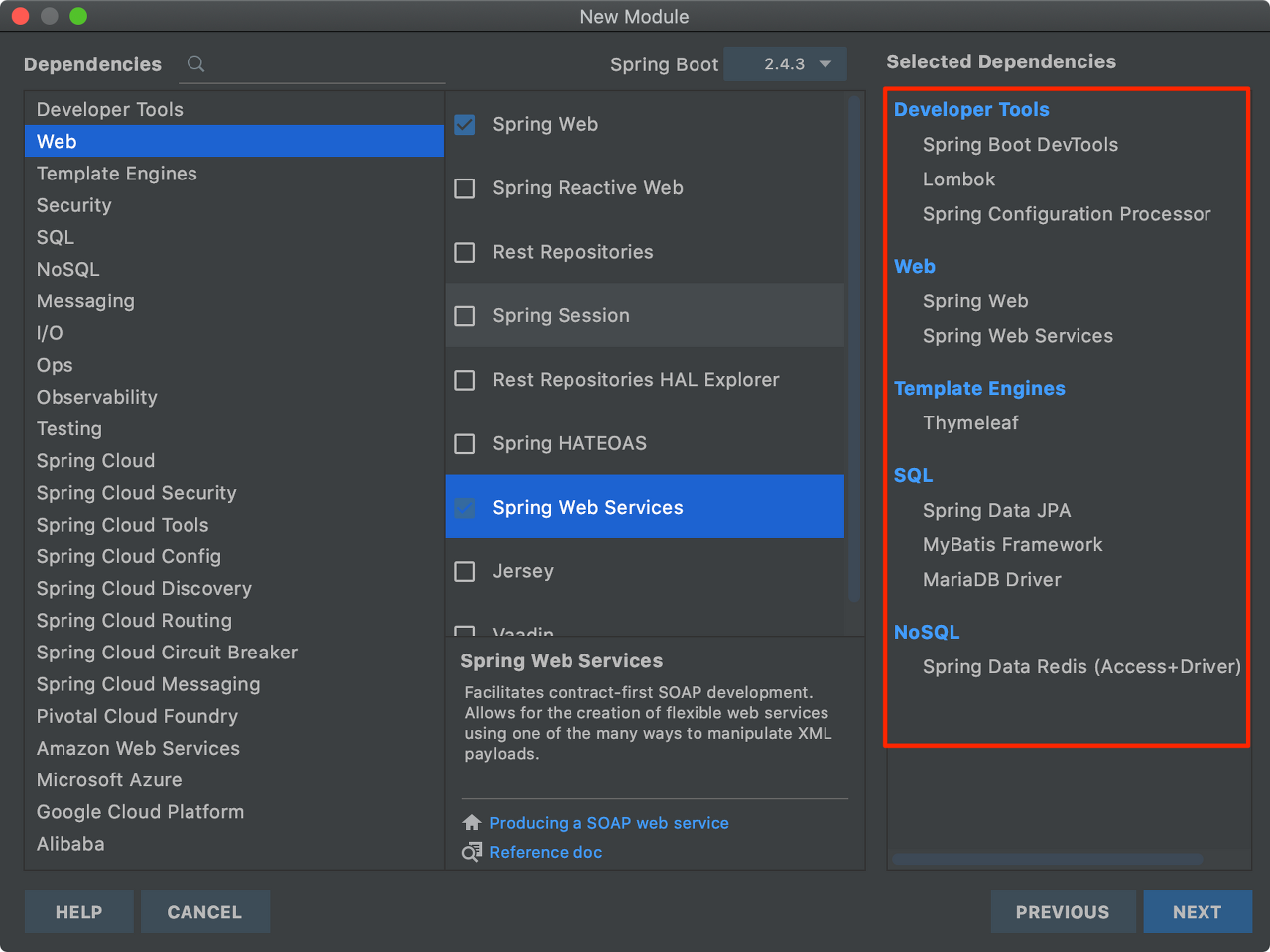Select the NoSQL category in list
Viewport: 1270px width, 952px height.
coord(234,269)
